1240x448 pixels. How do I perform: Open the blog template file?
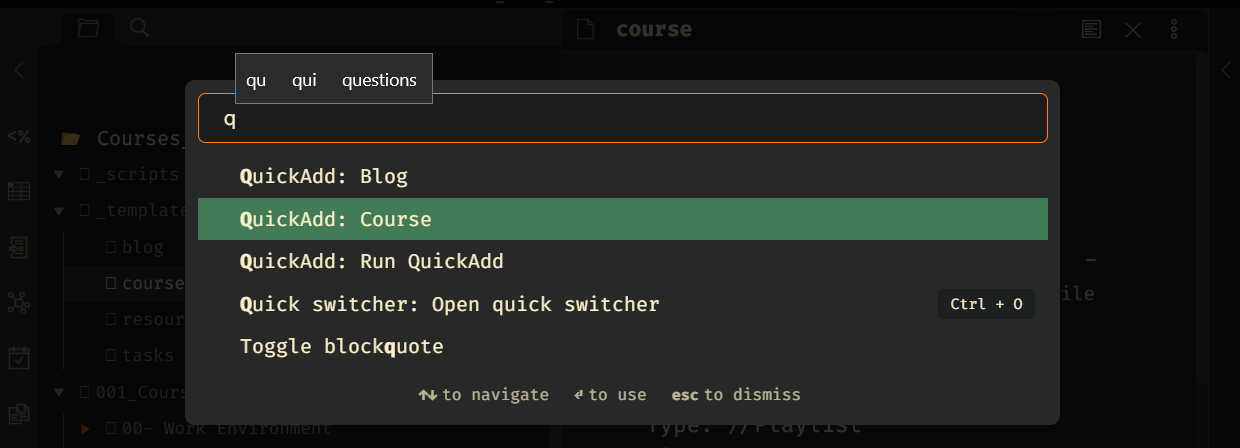point(143,247)
